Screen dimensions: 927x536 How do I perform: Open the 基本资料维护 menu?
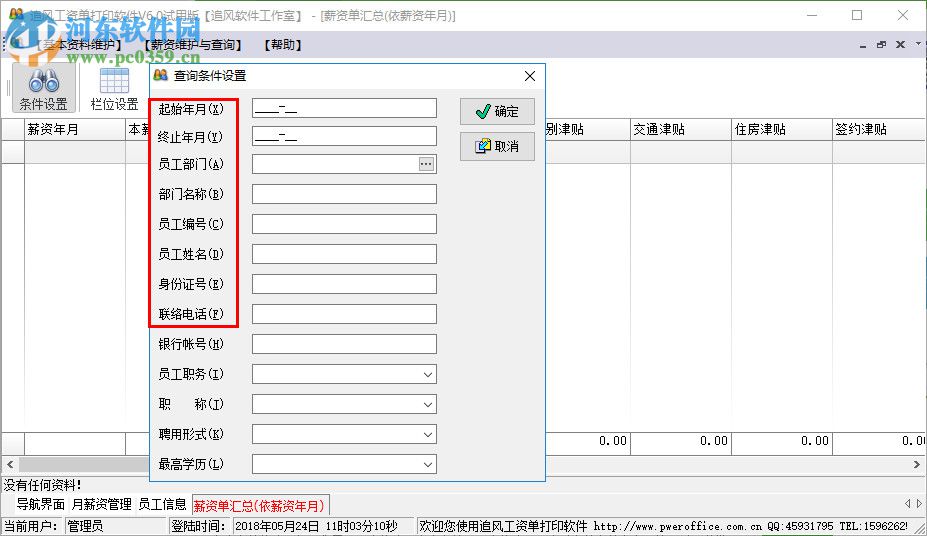79,45
